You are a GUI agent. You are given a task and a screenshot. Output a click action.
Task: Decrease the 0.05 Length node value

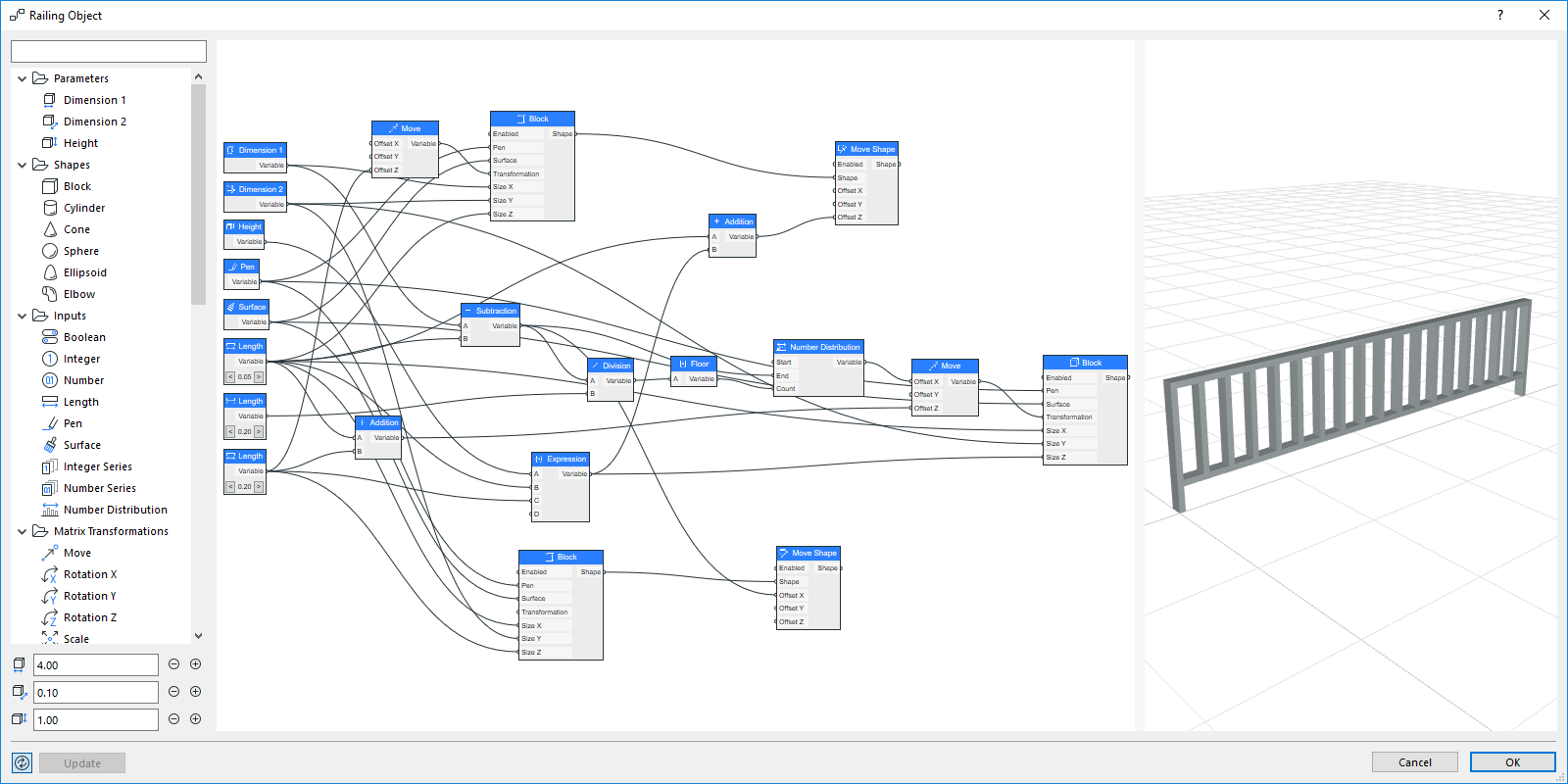pyautogui.click(x=230, y=377)
